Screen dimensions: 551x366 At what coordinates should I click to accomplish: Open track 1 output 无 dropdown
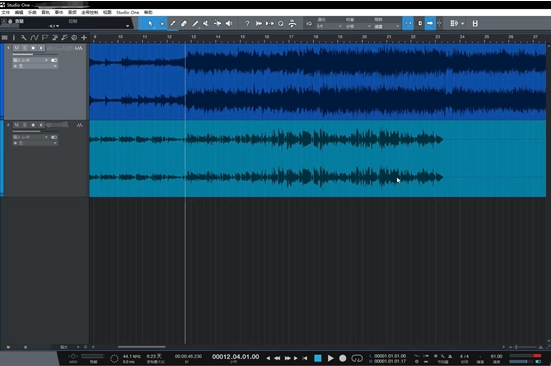click(35, 66)
